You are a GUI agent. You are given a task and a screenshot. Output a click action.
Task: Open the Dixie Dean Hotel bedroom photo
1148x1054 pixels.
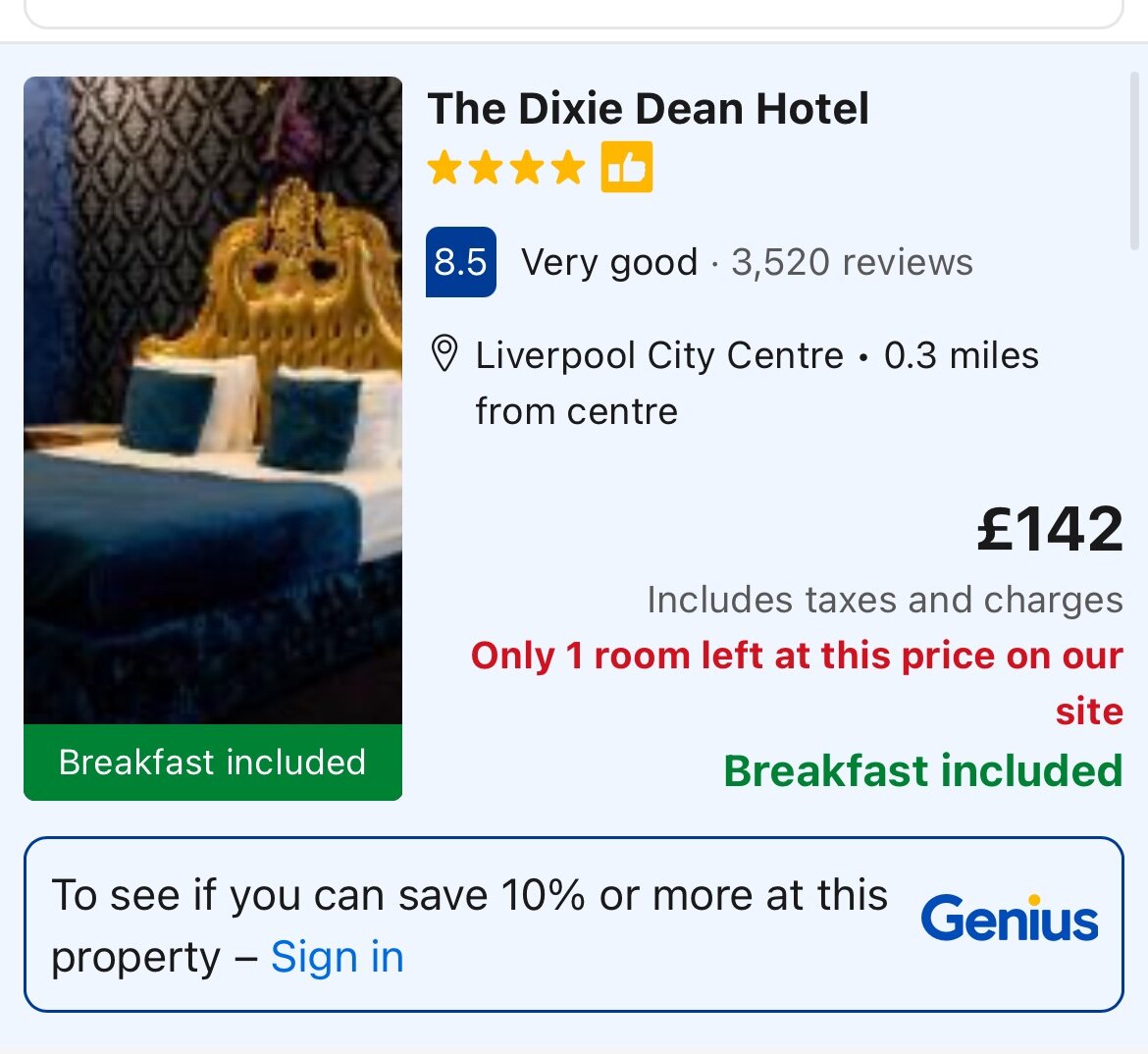pos(213,400)
